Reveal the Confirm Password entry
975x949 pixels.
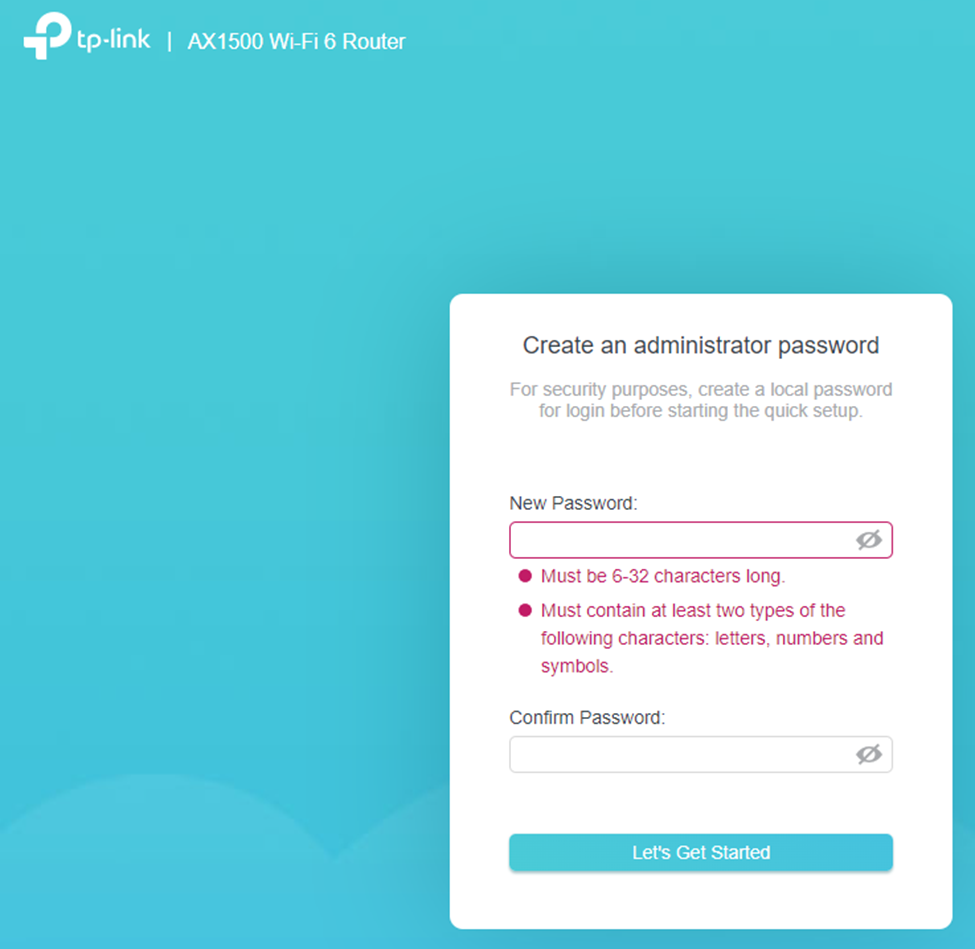(x=869, y=755)
